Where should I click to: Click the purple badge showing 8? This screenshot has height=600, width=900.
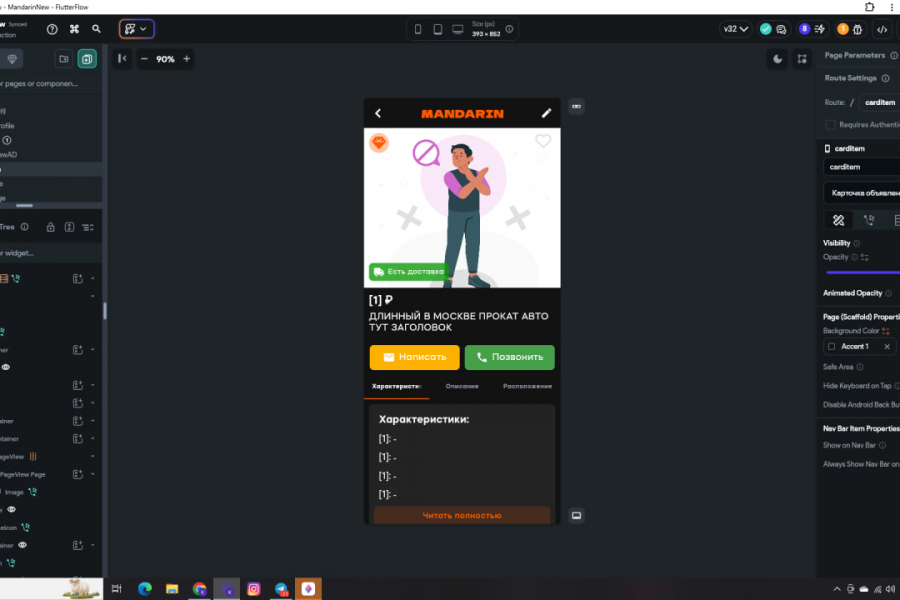click(804, 29)
